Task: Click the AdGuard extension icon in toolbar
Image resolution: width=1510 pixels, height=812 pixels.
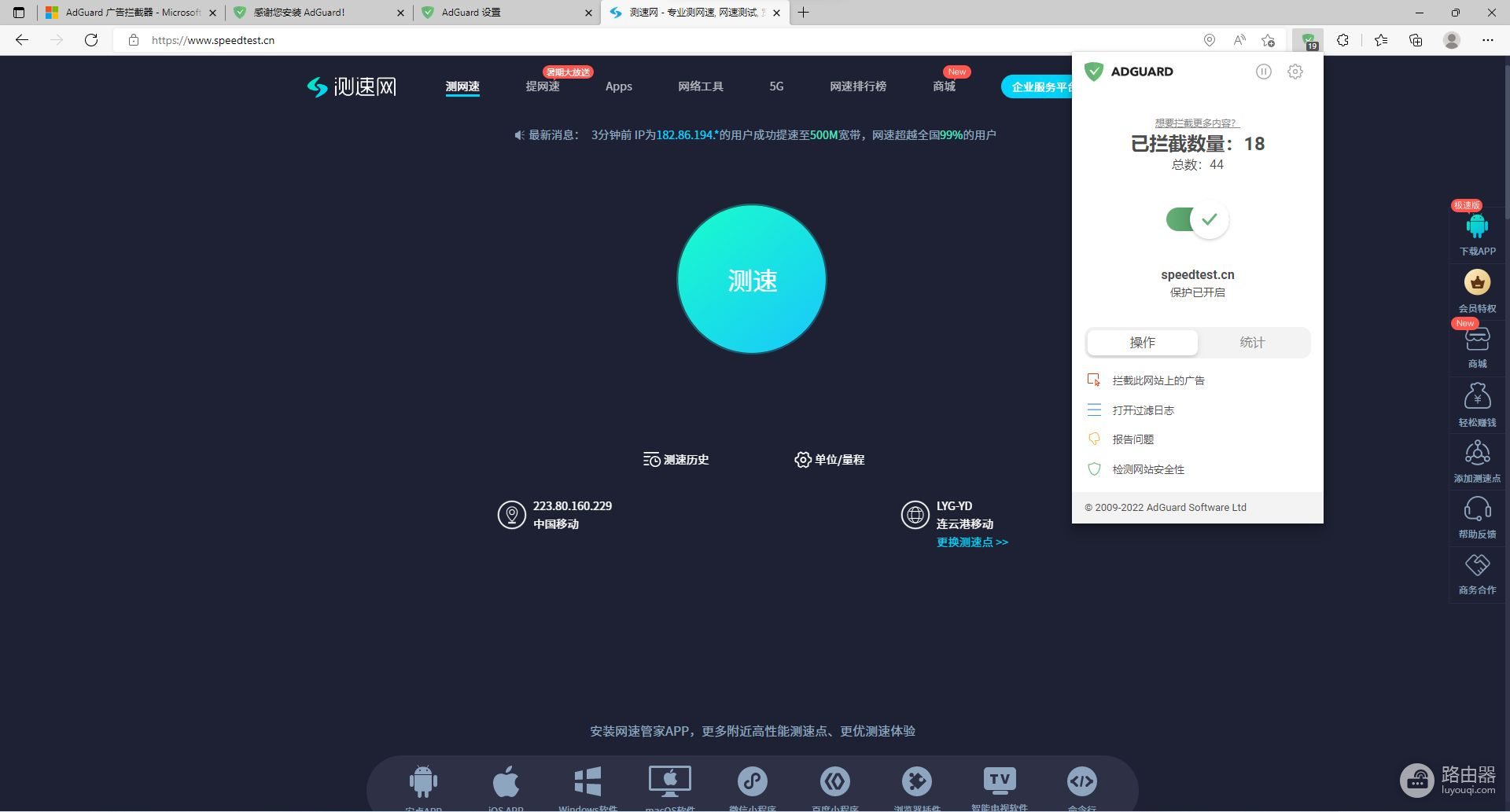Action: point(1308,40)
